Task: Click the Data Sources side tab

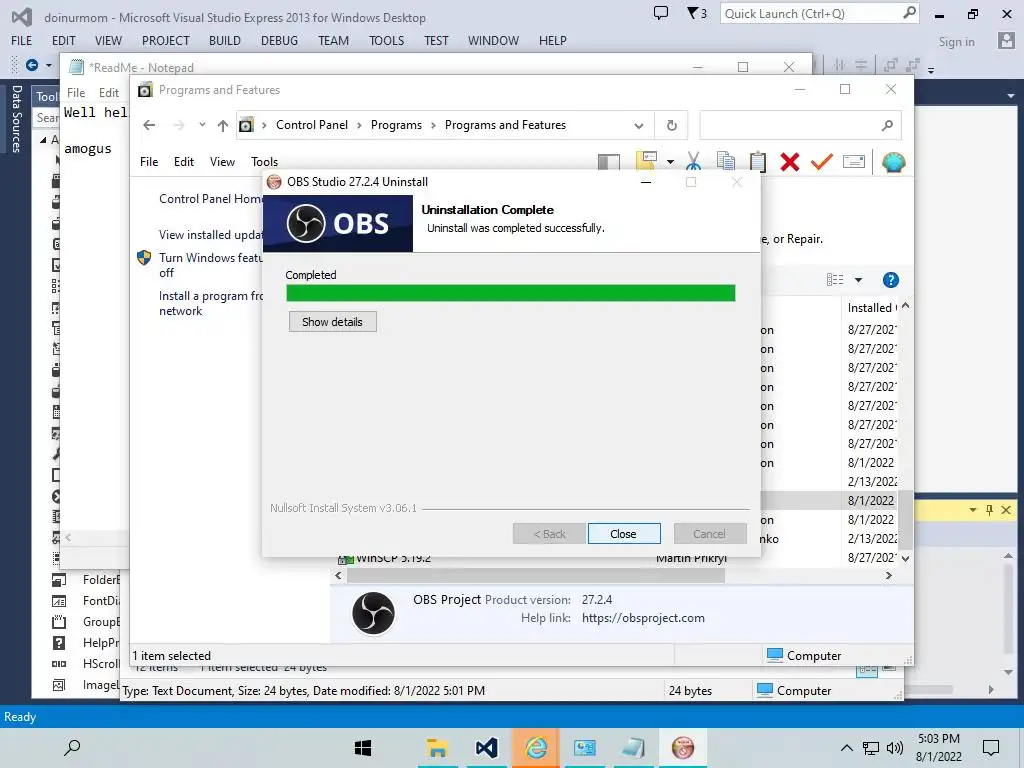Action: click(x=16, y=118)
